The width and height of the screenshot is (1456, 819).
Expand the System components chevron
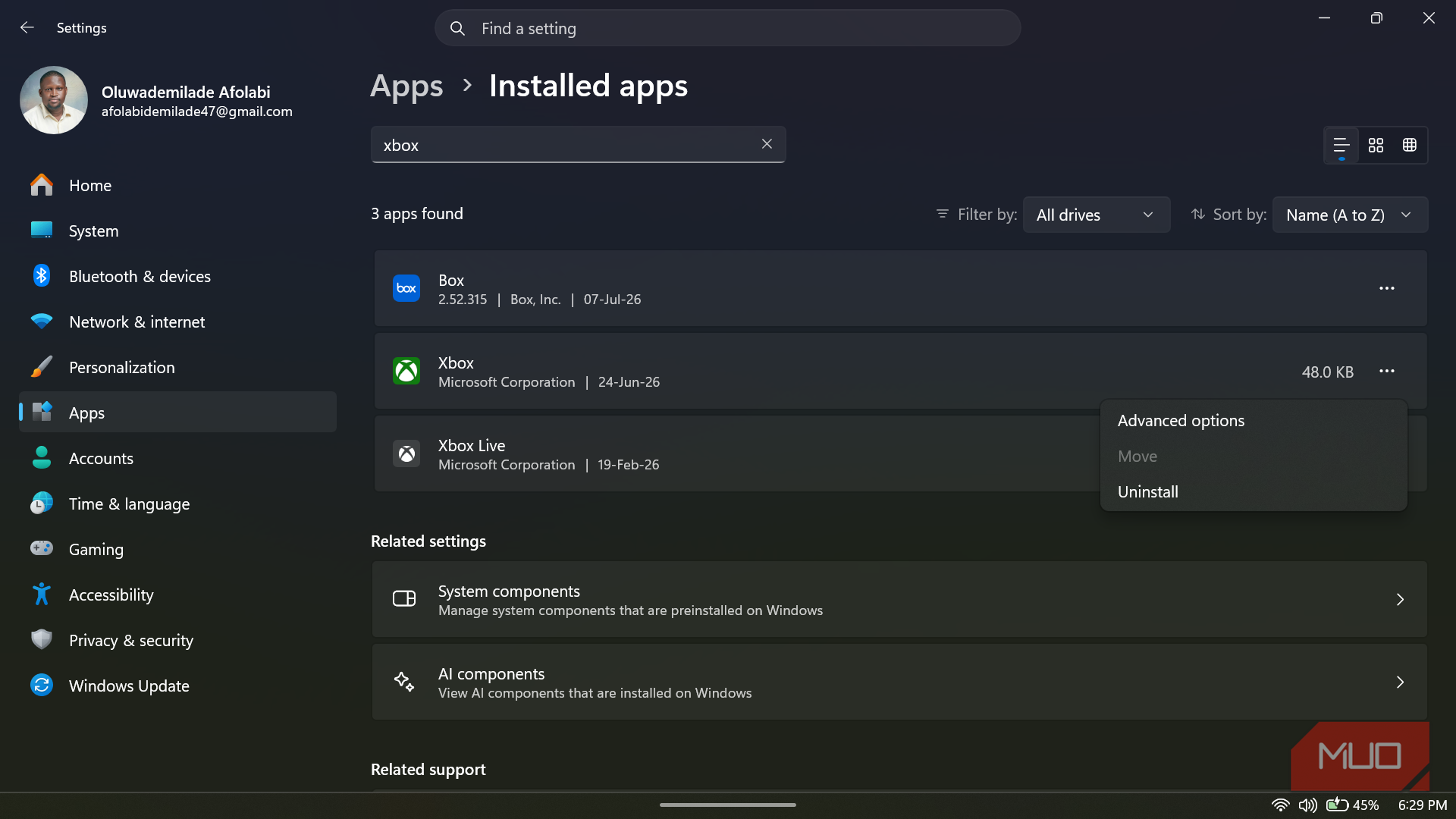coord(1400,600)
